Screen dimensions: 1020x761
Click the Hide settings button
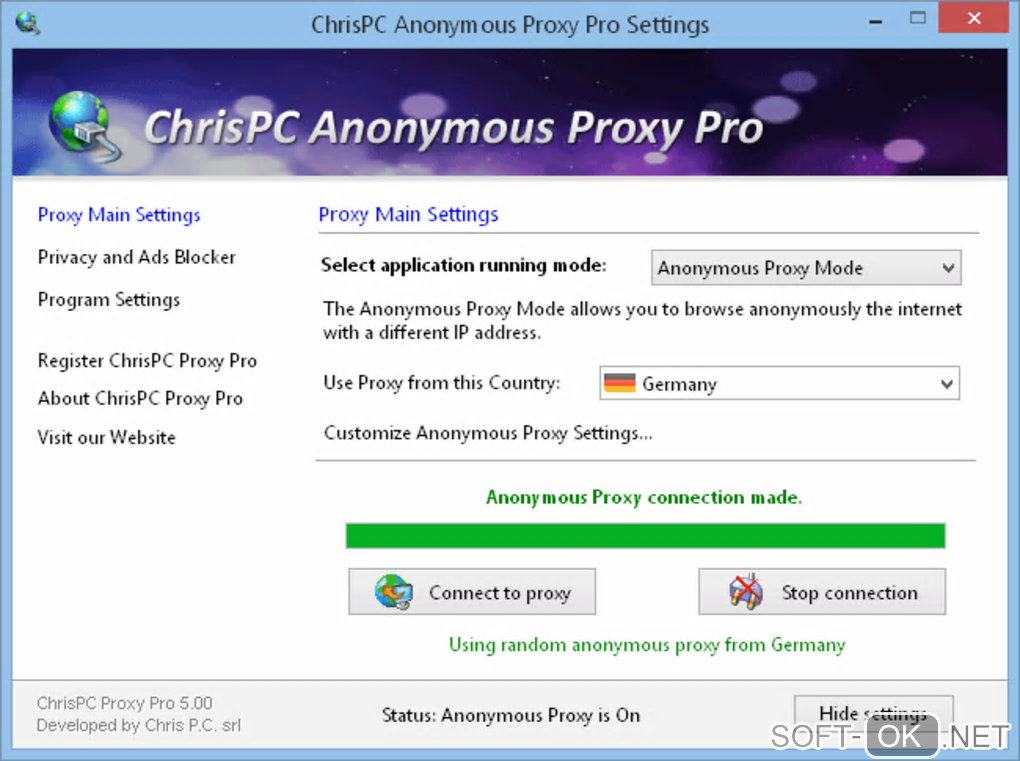coord(873,714)
